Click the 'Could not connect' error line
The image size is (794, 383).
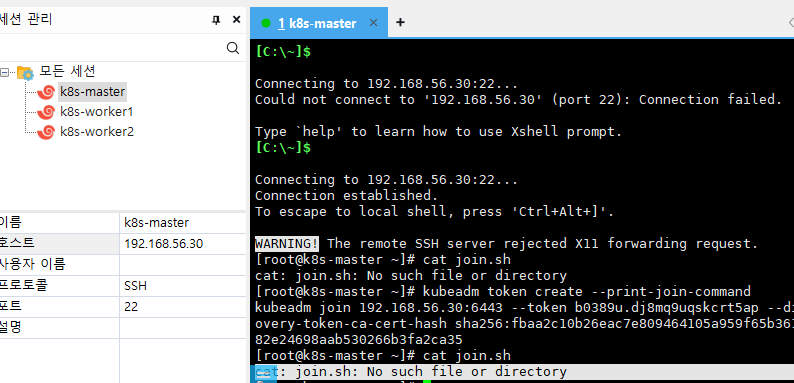519,100
